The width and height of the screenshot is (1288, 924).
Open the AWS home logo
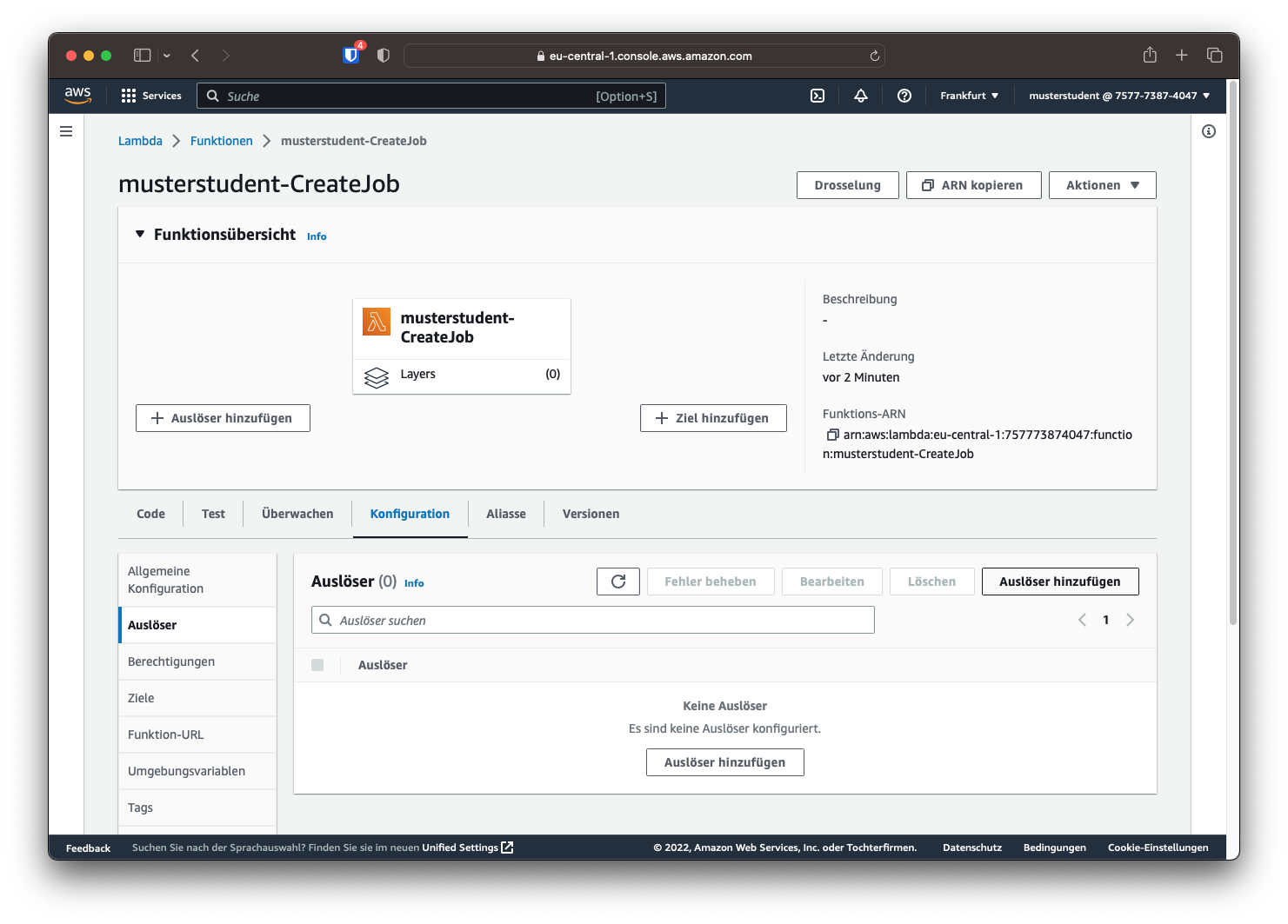tap(77, 95)
